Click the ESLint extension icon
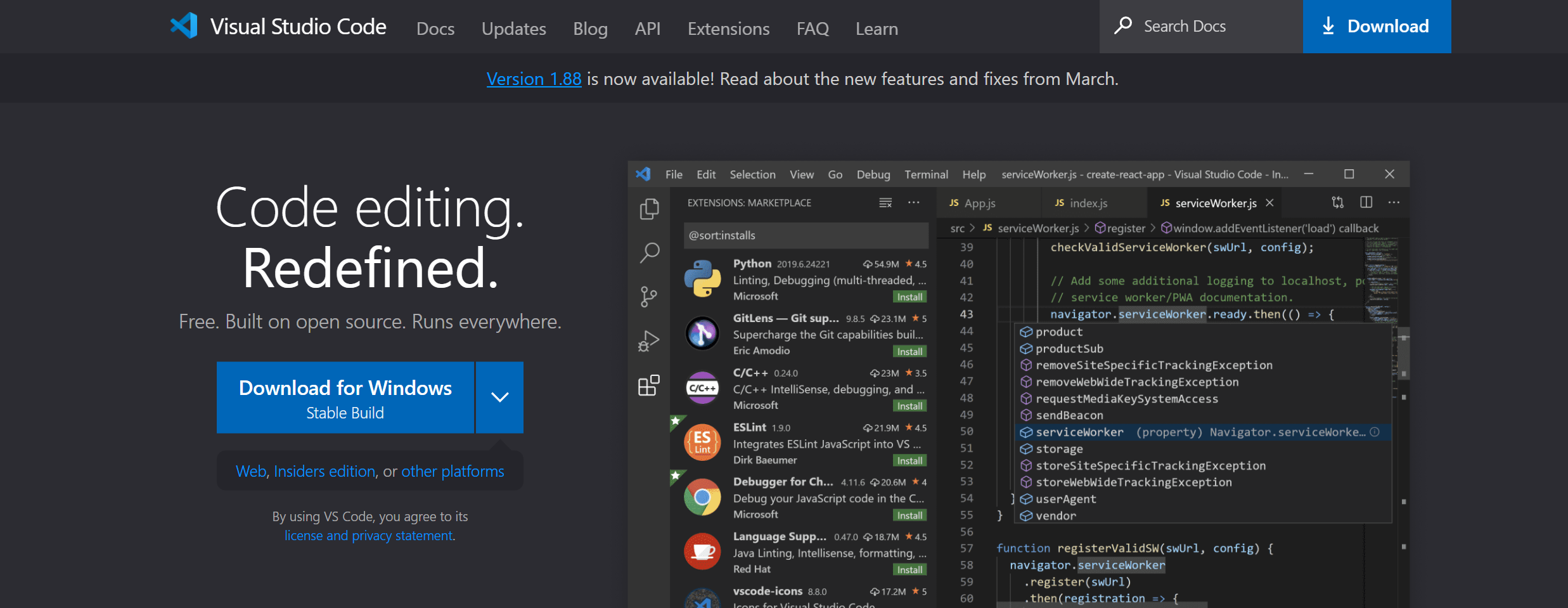This screenshot has height=608, width=1568. pyautogui.click(x=702, y=442)
